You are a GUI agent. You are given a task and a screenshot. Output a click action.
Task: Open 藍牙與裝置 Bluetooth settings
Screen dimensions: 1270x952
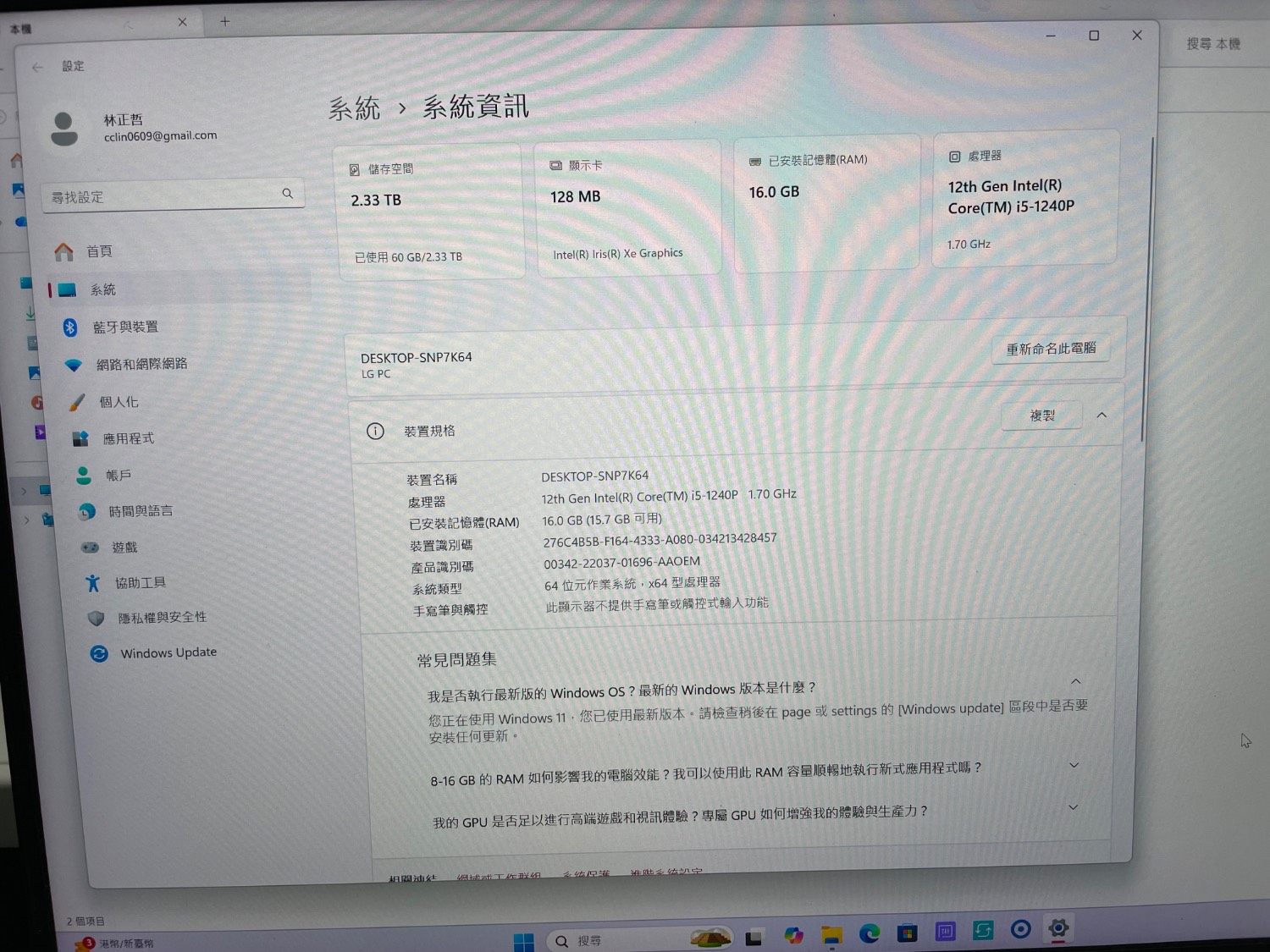pyautogui.click(x=124, y=327)
